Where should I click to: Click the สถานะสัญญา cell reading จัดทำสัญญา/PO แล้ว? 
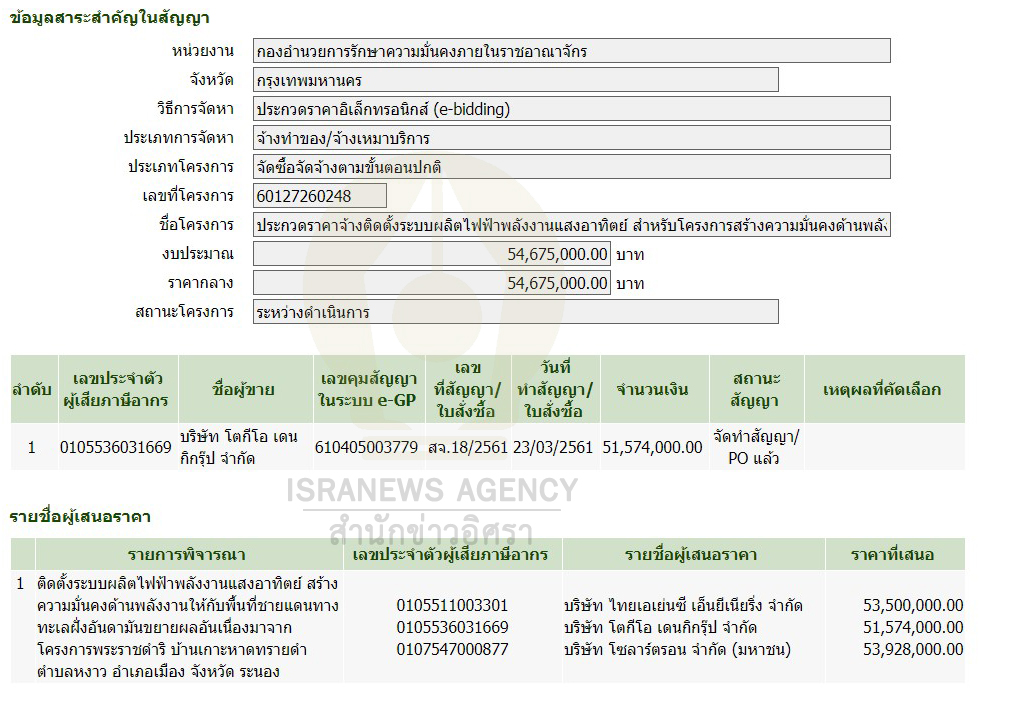click(755, 447)
